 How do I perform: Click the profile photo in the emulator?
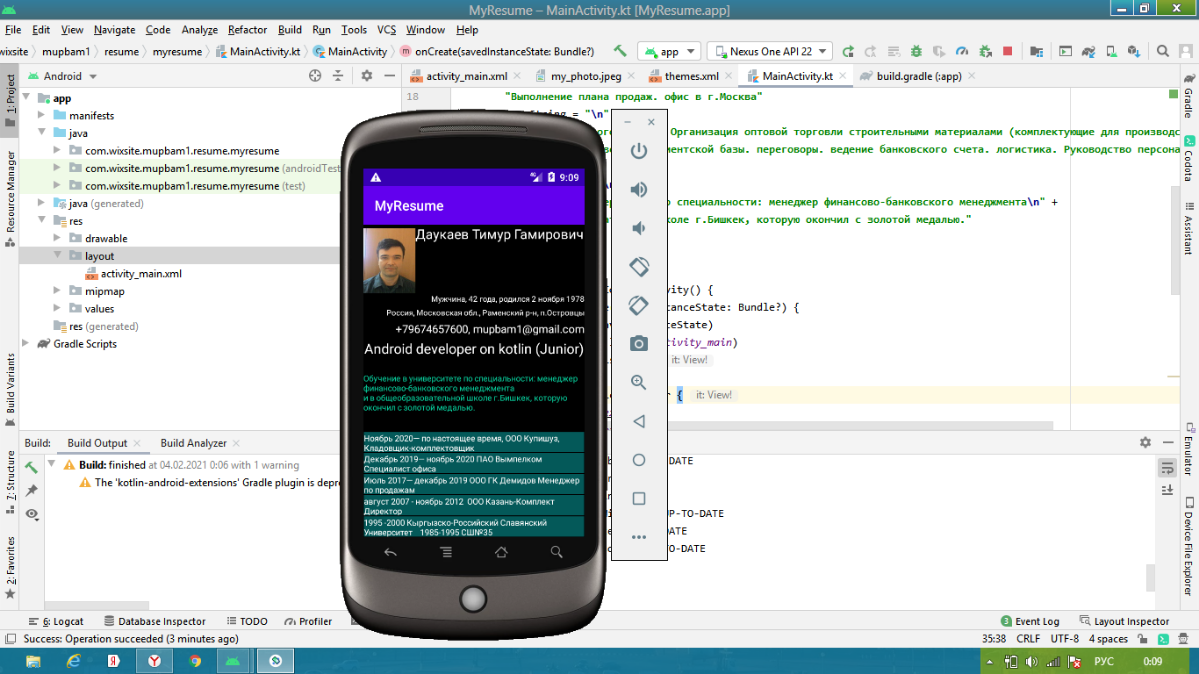point(389,260)
